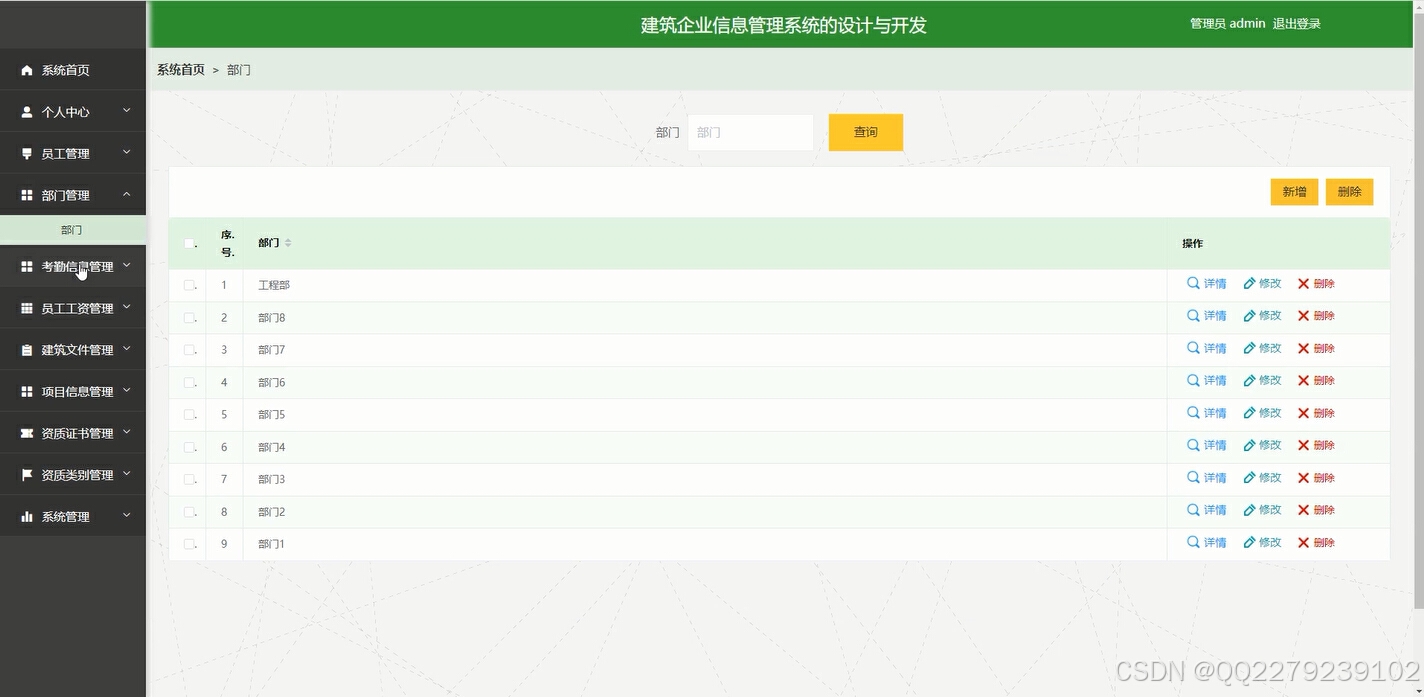Viewport: 1424px width, 697px height.
Task: Collapse the 部门管理 section chevron
Action: (x=126, y=194)
